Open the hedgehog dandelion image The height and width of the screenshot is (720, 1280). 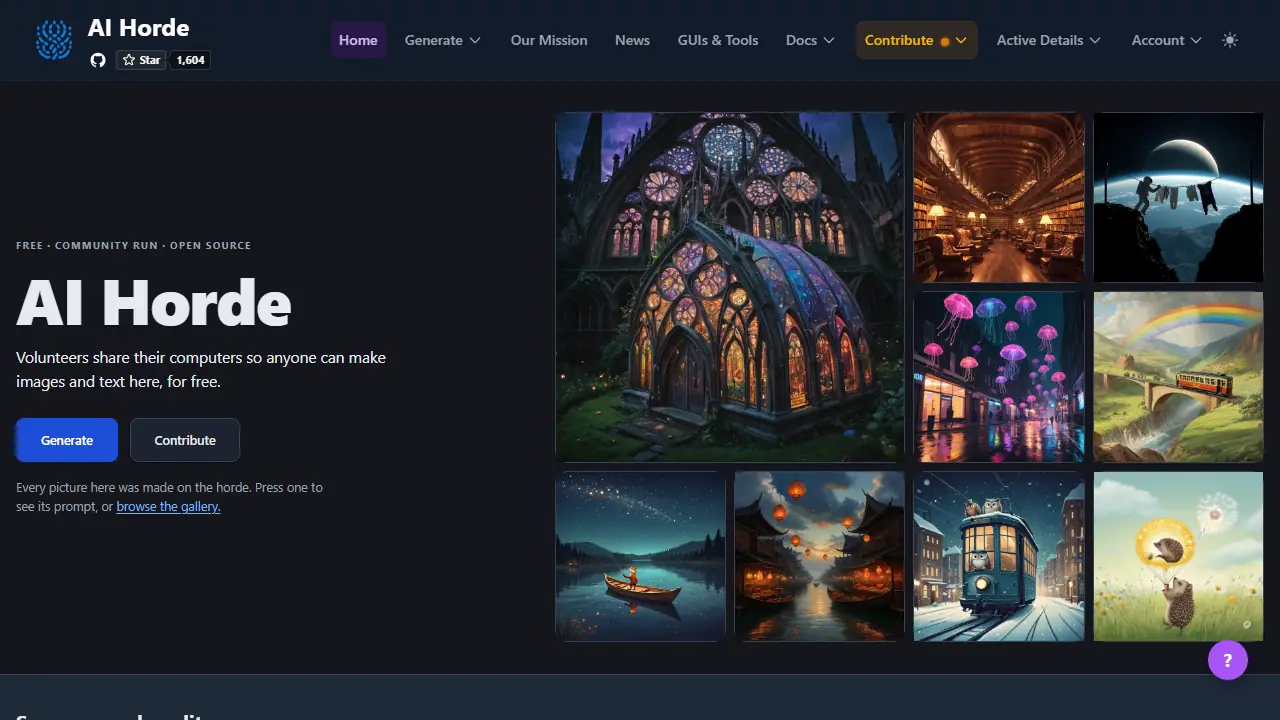point(1178,556)
